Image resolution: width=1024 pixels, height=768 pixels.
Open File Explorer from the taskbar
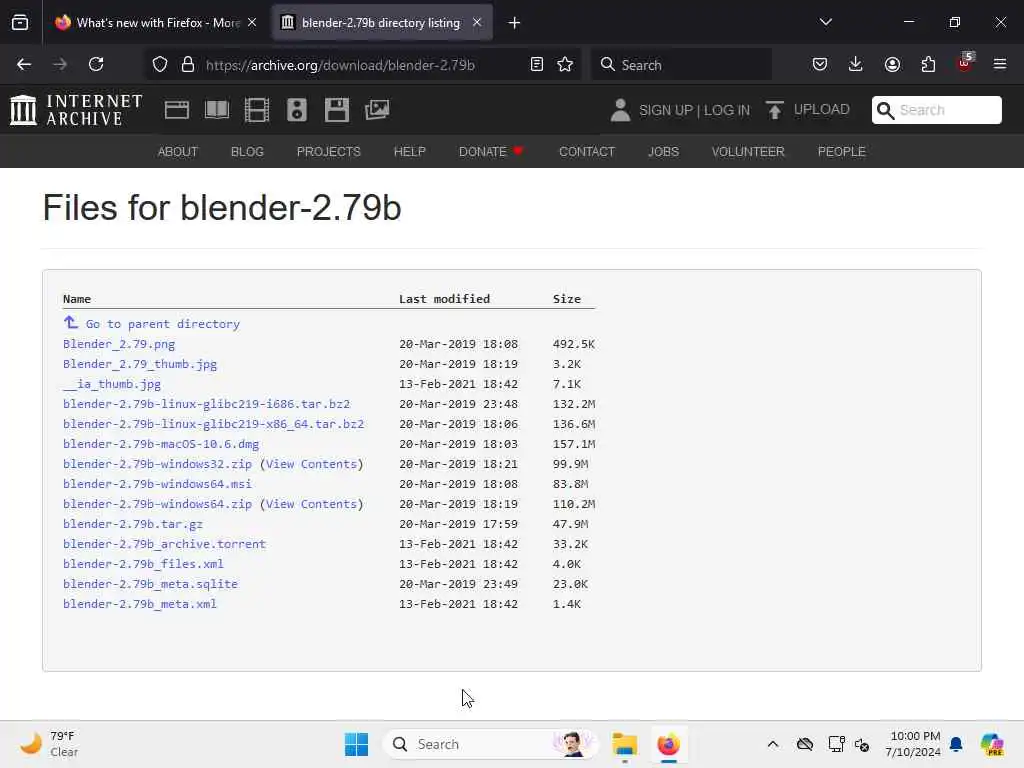point(625,744)
